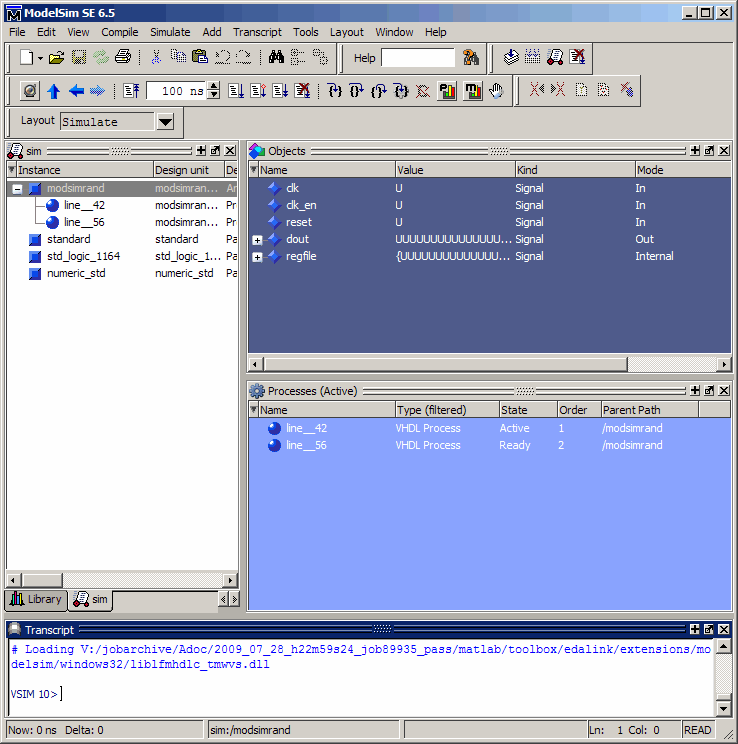Viewport: 738px width, 744px height.
Task: Click the Compile icon
Action: (x=511, y=57)
